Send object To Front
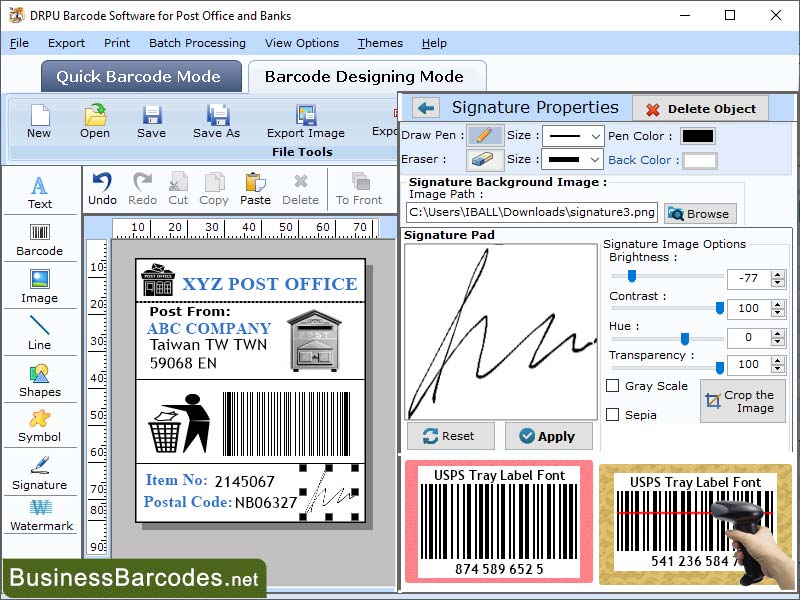 [361, 186]
